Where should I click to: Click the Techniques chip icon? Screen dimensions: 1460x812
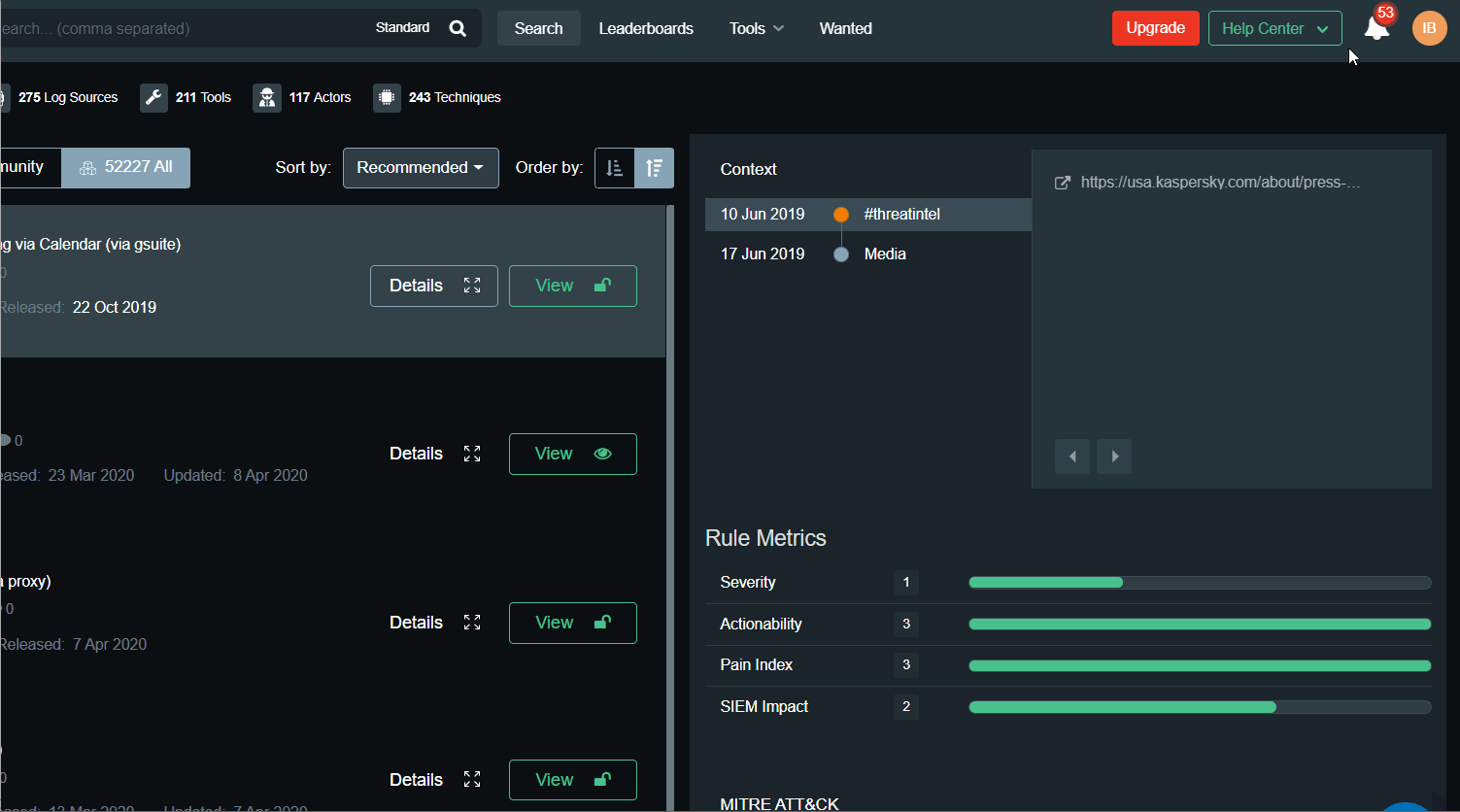point(387,97)
